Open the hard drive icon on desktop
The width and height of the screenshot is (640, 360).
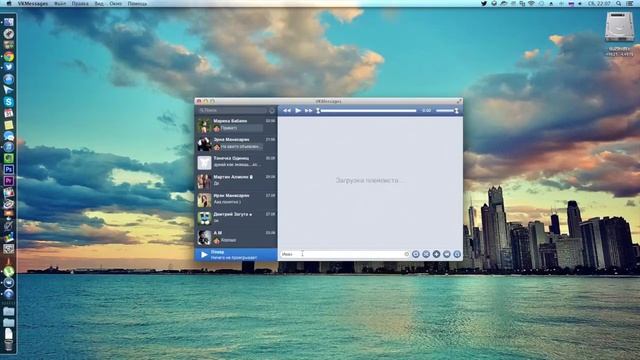coord(619,27)
